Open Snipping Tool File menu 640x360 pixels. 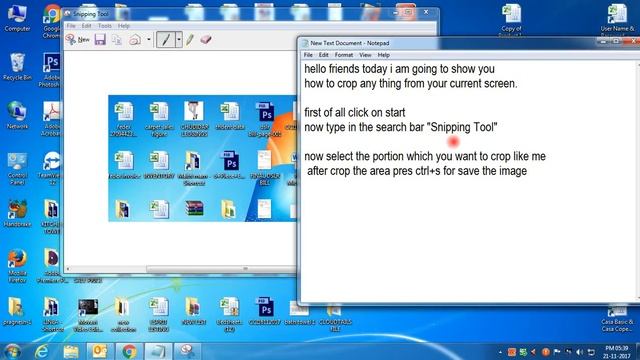coord(71,26)
